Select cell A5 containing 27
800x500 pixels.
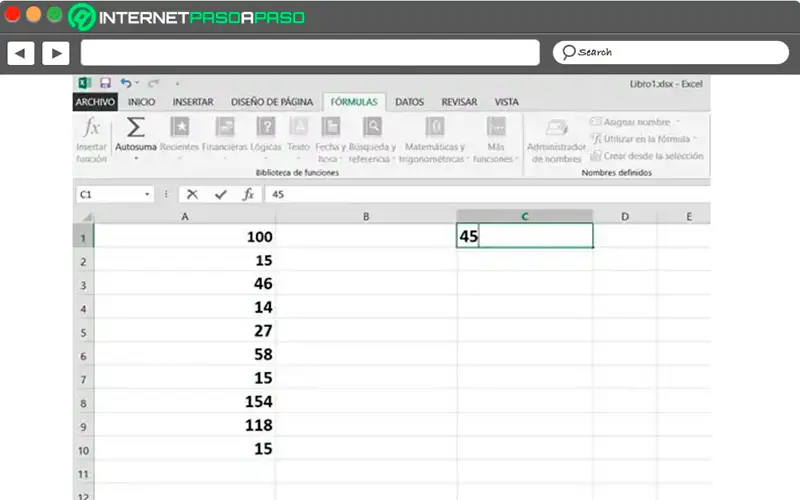pyautogui.click(x=185, y=331)
